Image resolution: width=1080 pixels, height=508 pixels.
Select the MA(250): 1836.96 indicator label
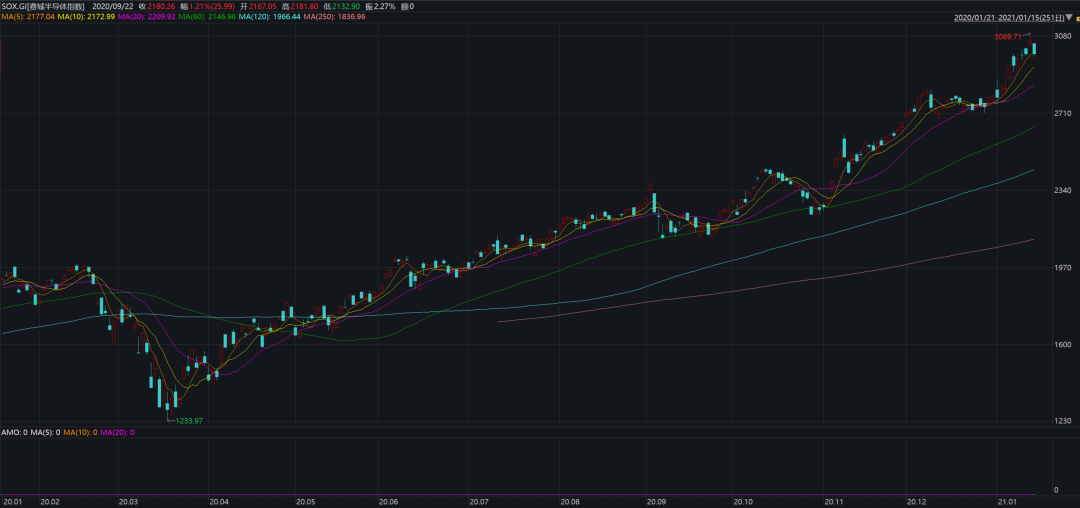click(335, 17)
